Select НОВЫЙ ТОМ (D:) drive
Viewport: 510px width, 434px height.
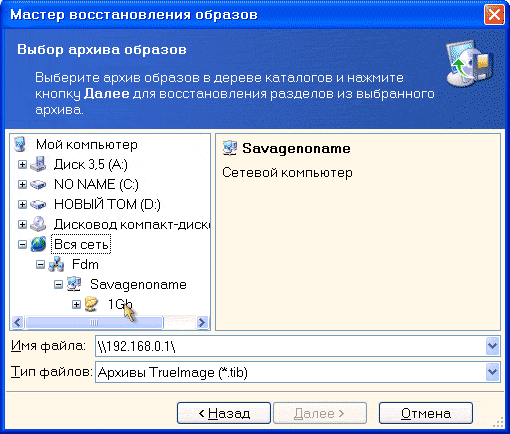point(107,204)
